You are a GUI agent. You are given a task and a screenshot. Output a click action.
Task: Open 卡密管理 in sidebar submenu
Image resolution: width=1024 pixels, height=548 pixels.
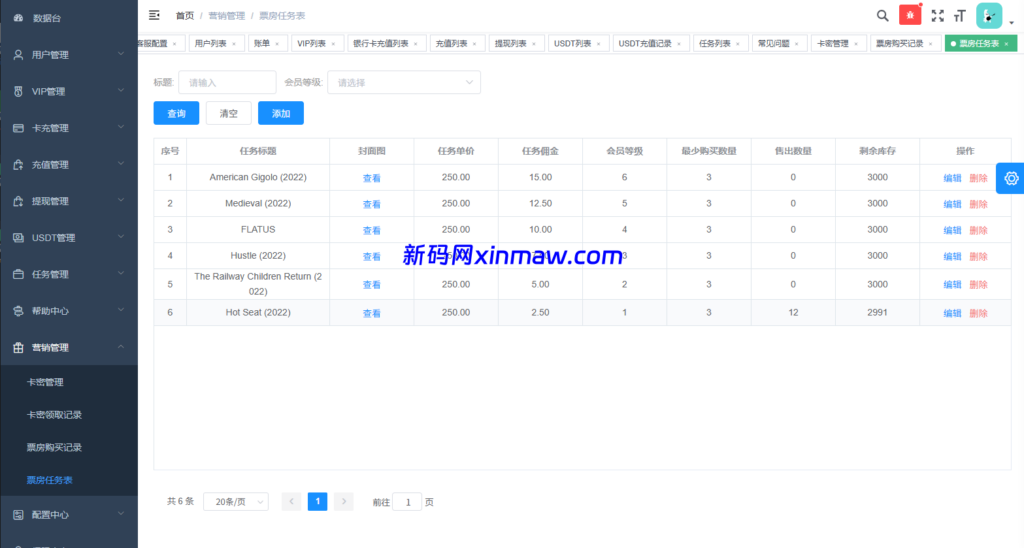point(45,382)
